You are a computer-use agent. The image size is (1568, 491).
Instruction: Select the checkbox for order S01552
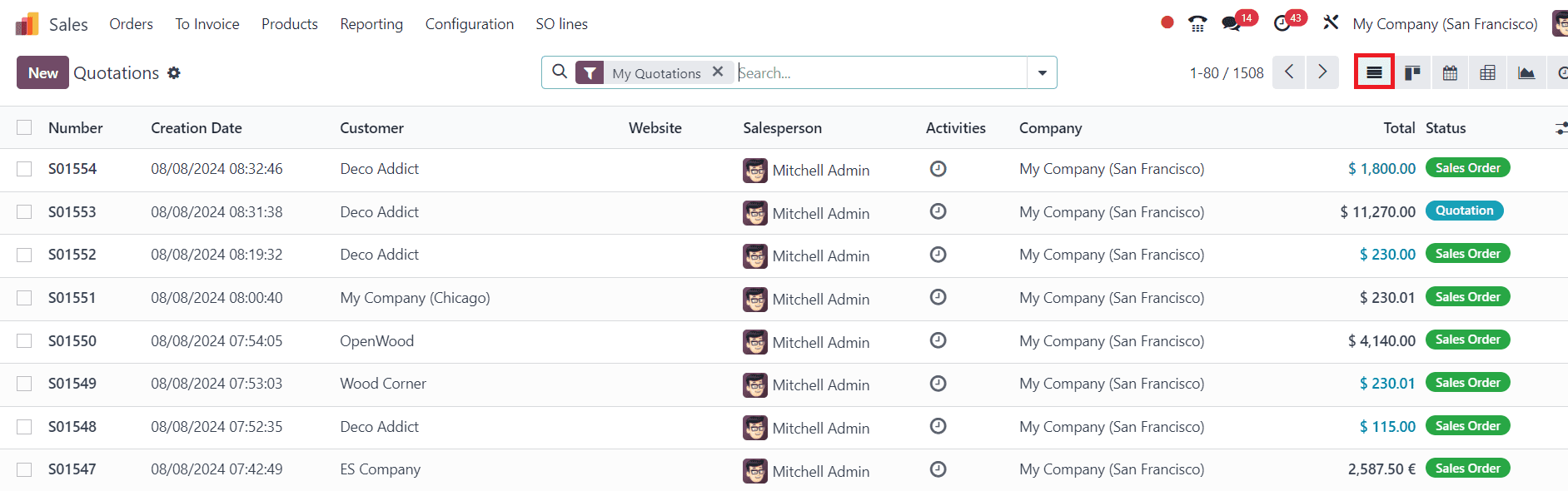24,255
